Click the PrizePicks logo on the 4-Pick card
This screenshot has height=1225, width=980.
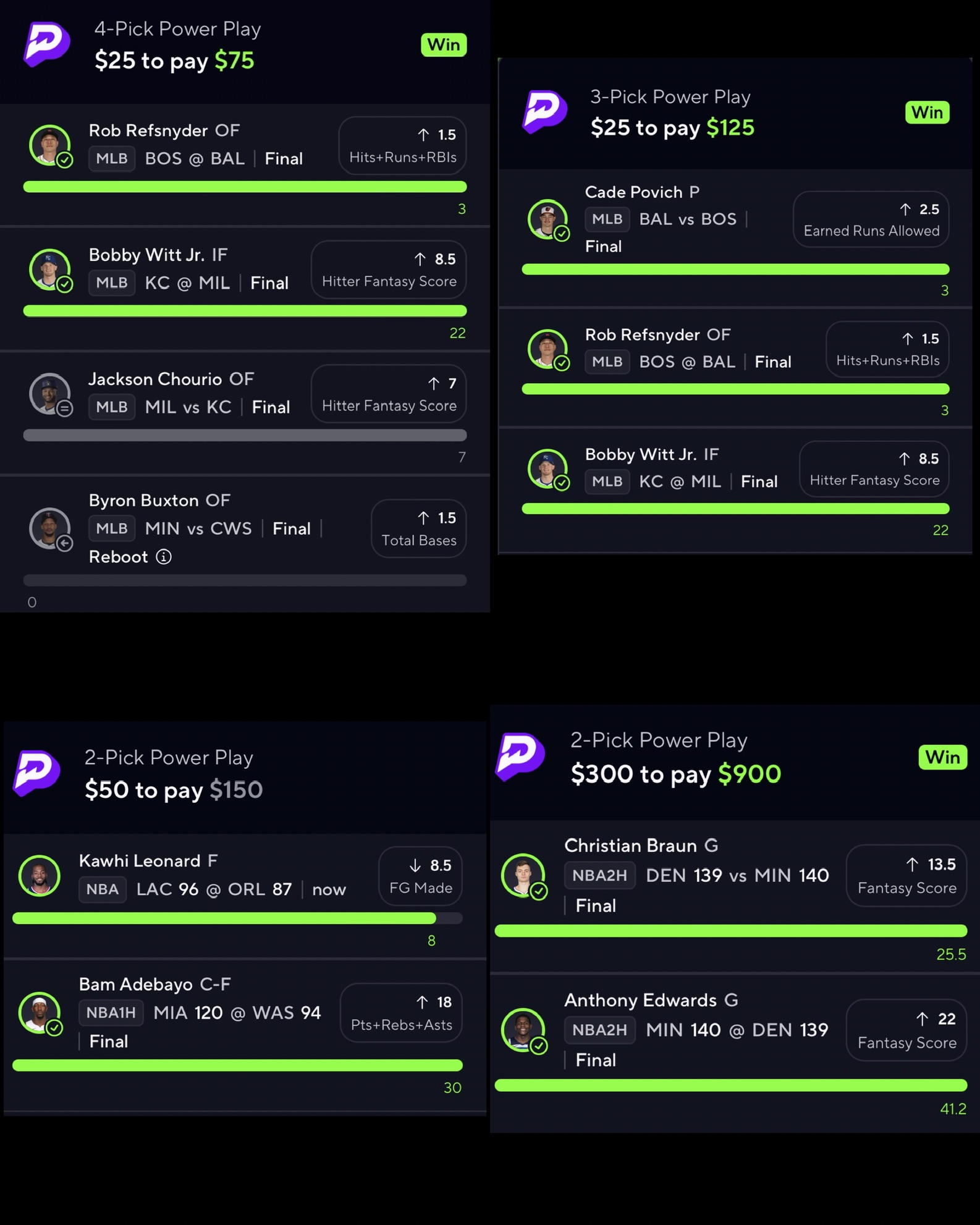[x=46, y=44]
